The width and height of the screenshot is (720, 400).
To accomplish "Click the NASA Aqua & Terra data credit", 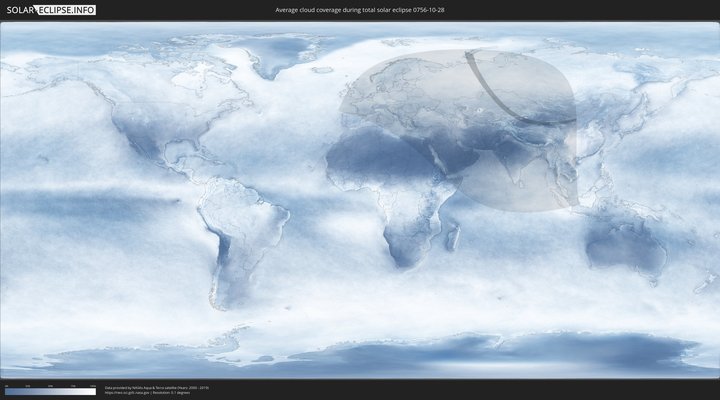I will [155, 386].
